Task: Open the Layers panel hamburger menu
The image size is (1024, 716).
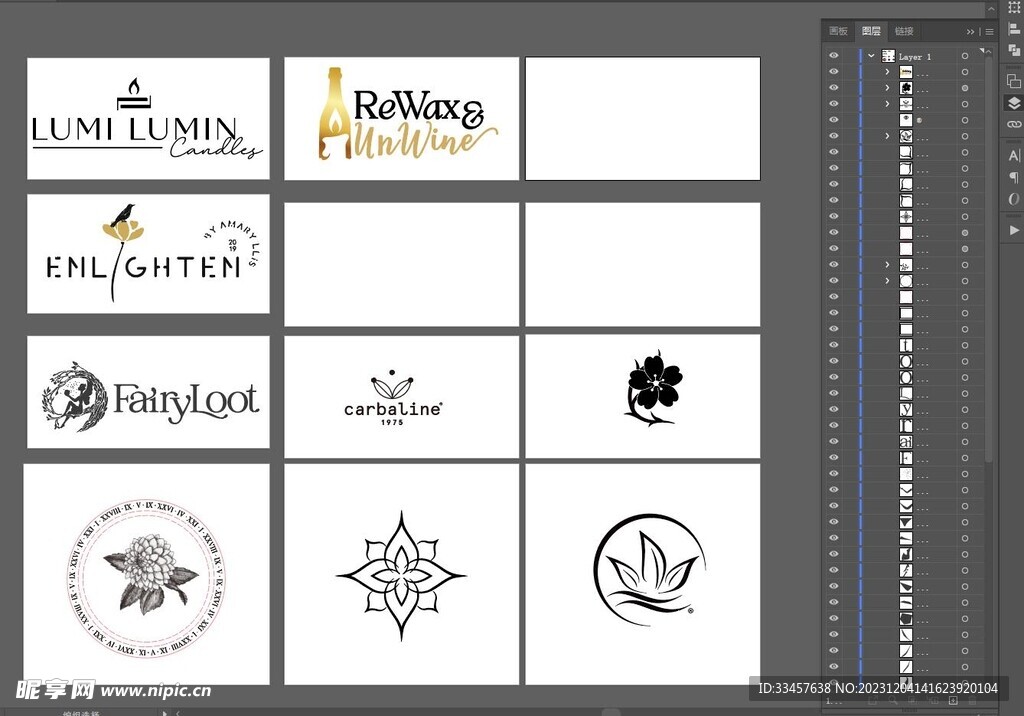Action: point(989,31)
